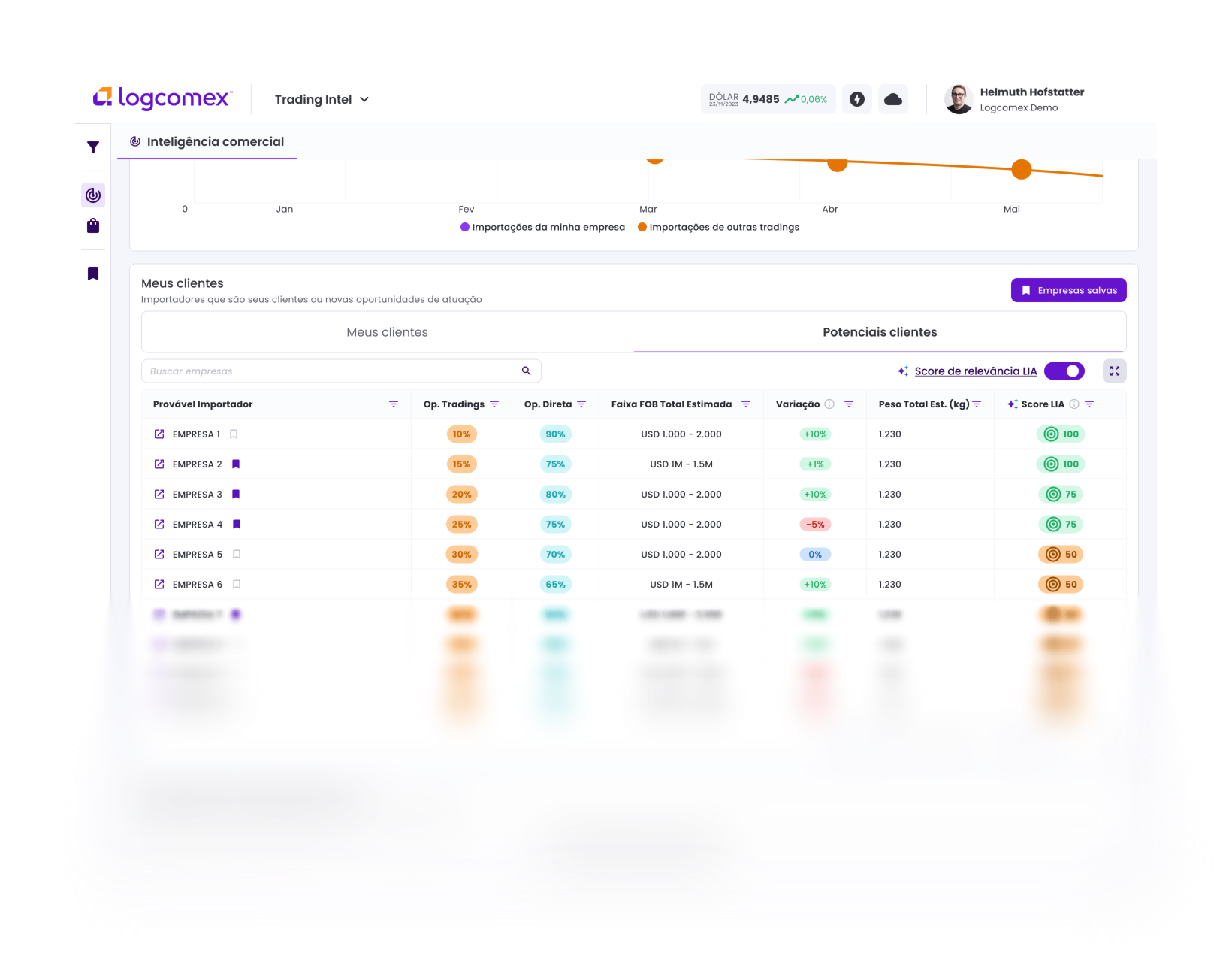Toggle Importações de outras tradings legend
Image resolution: width=1232 pixels, height=962 pixels.
(x=718, y=227)
